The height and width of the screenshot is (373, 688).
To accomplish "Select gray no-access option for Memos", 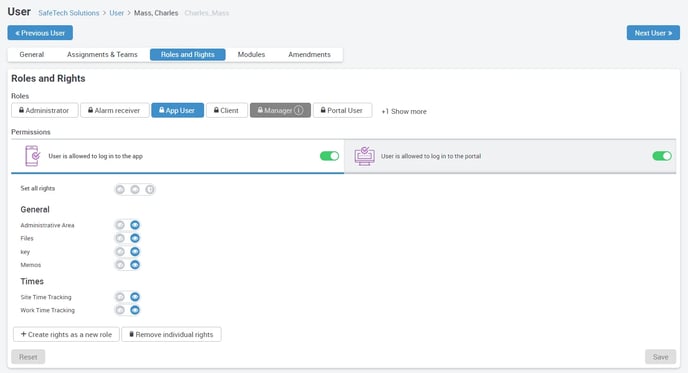I will (120, 265).
